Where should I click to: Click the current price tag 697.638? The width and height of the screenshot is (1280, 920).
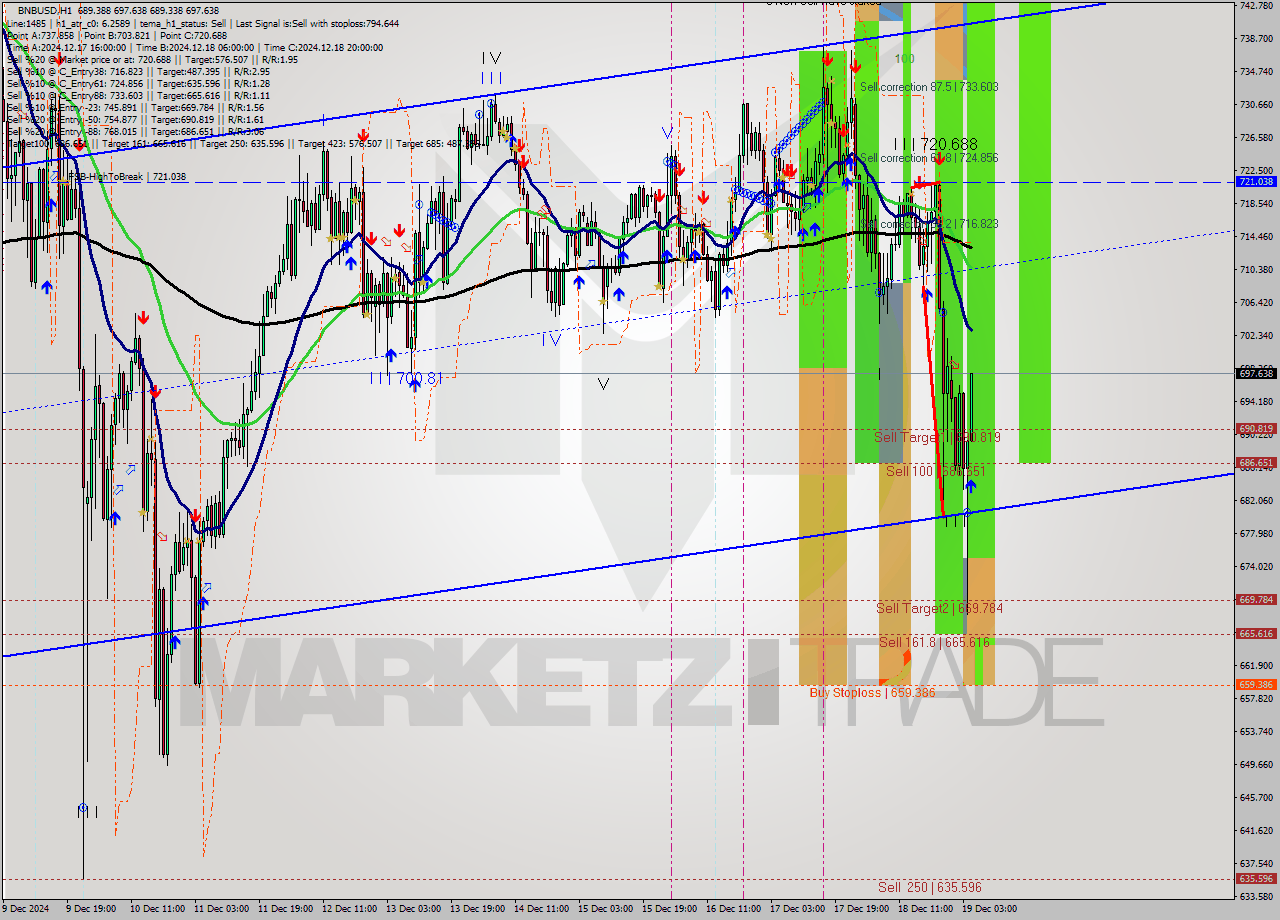coord(1256,373)
